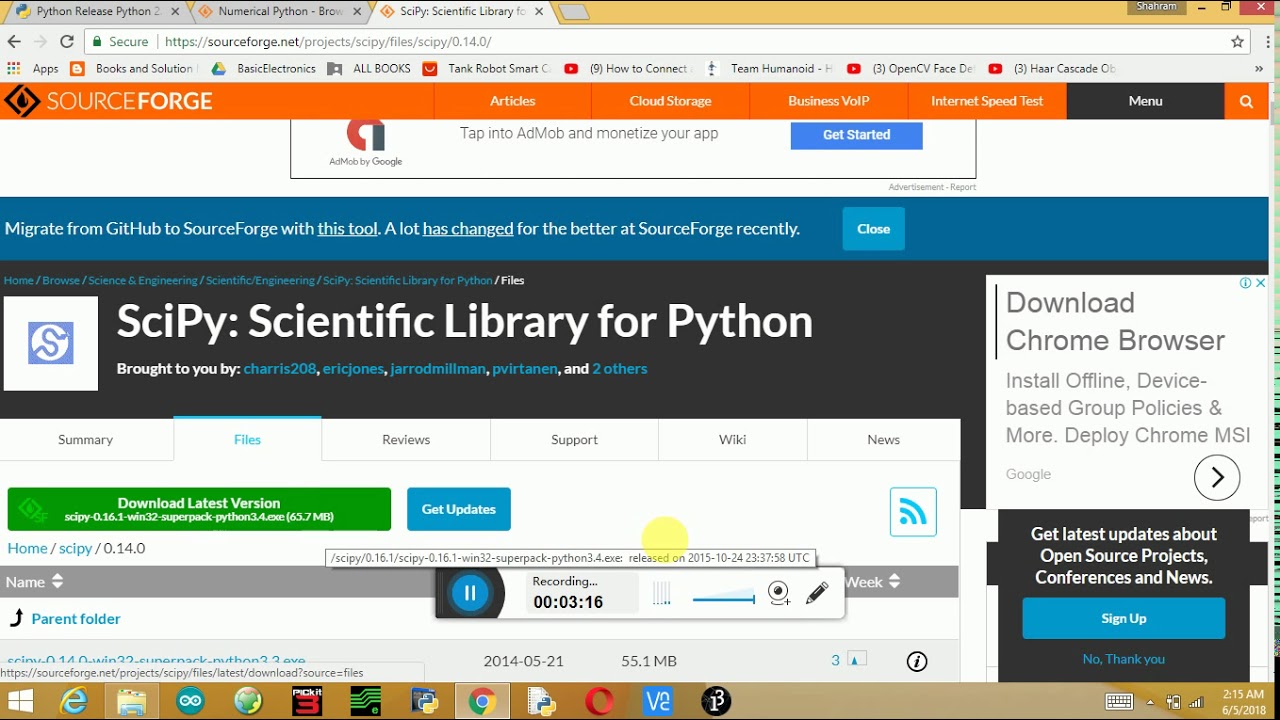This screenshot has width=1280, height=720.
Task: Open the on-screen keyboard tray icon
Action: (x=1119, y=702)
